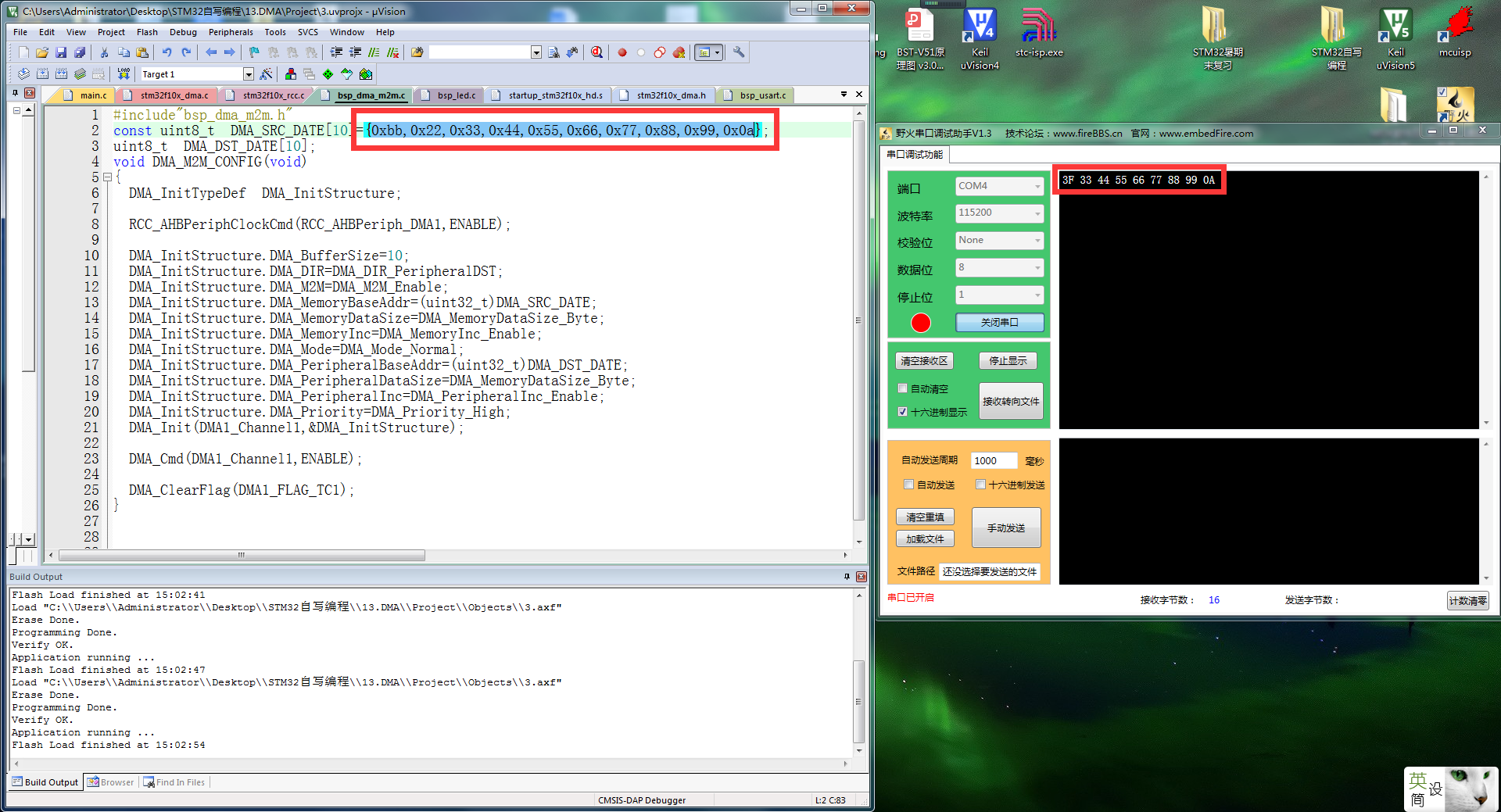The image size is (1501, 812).
Task: Cut selection with the scissors icon
Action: (104, 52)
